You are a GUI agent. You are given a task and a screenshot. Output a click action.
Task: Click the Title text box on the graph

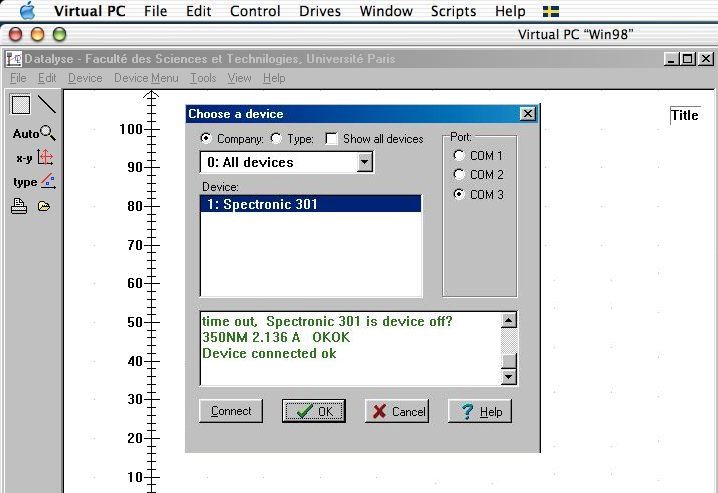pyautogui.click(x=685, y=115)
